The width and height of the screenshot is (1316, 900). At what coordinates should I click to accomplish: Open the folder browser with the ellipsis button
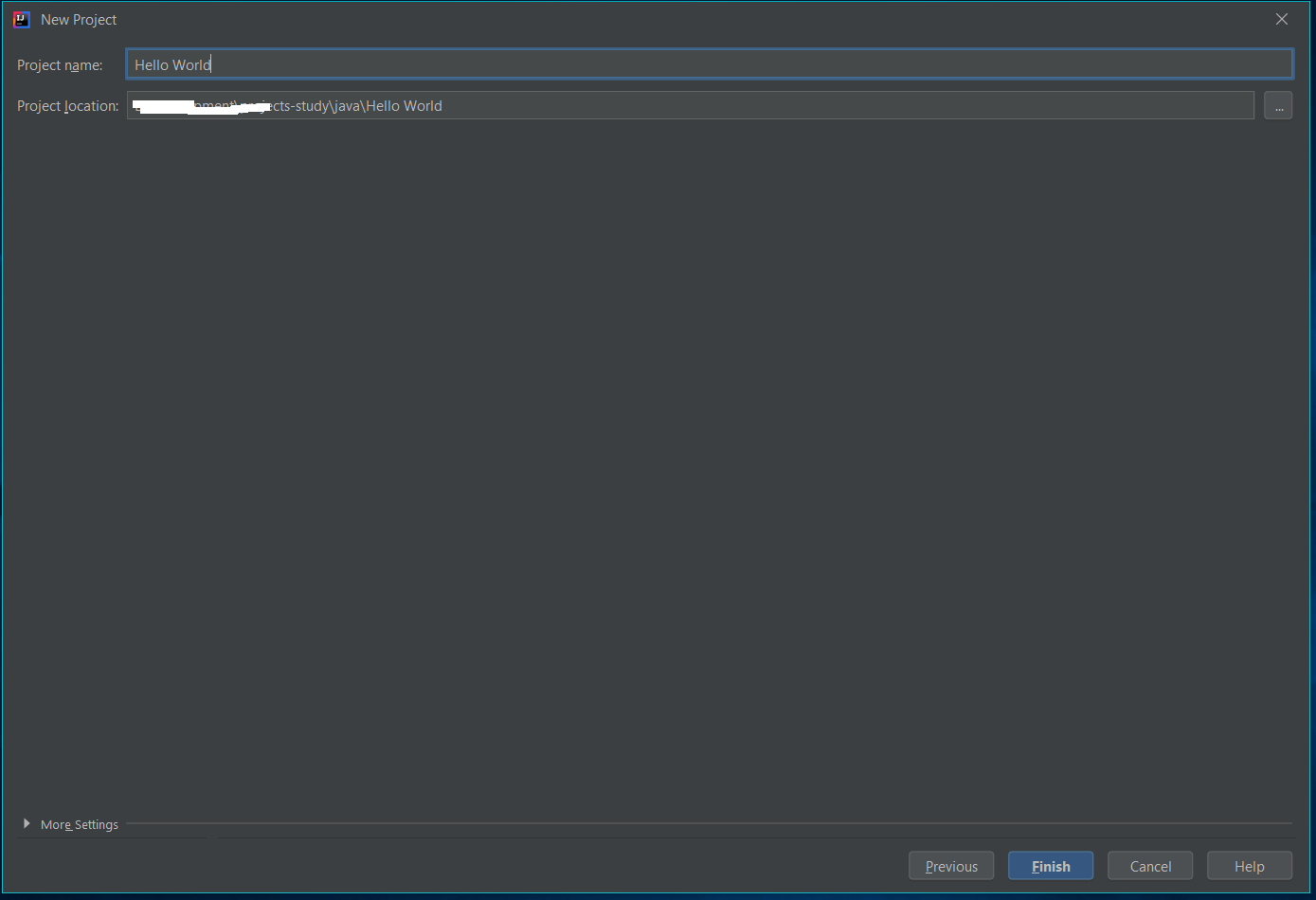[1278, 105]
